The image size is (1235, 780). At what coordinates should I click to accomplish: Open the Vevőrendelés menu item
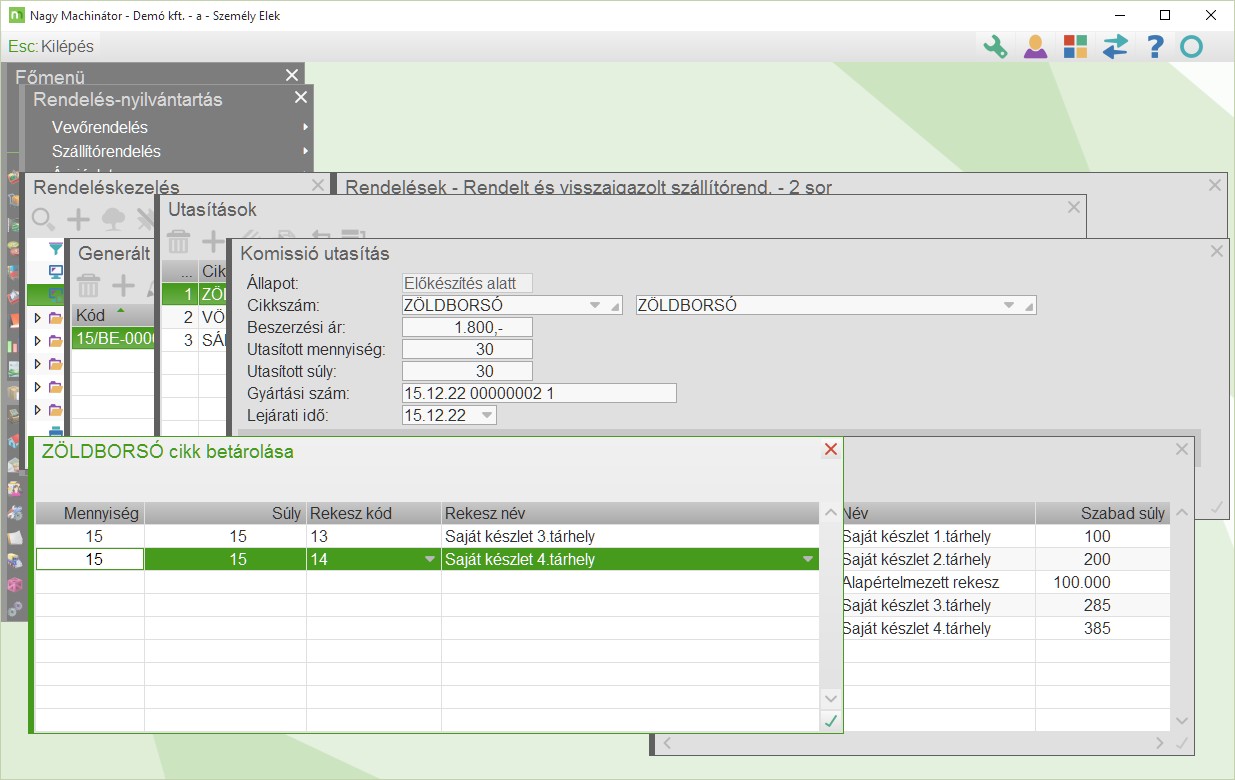[100, 127]
